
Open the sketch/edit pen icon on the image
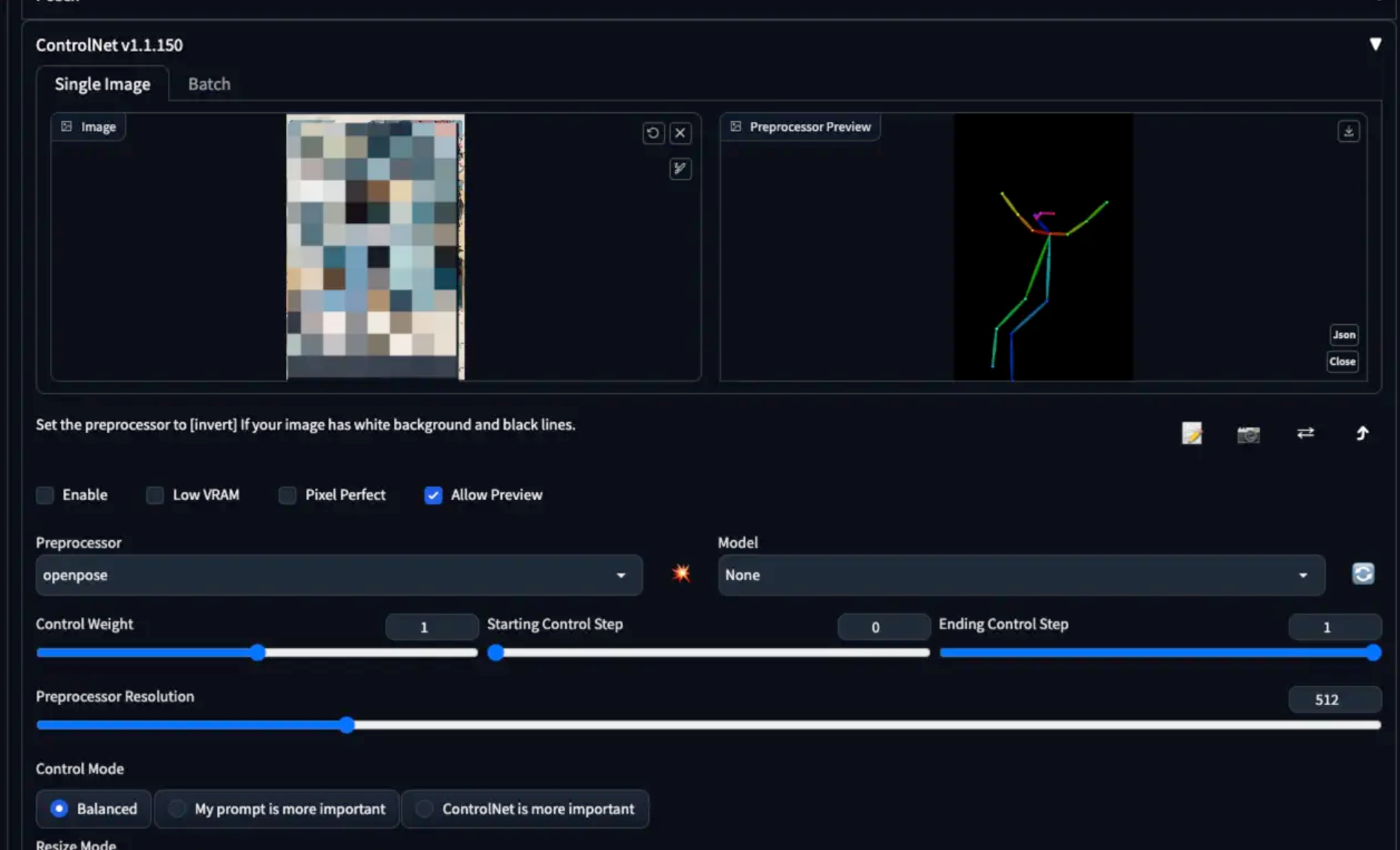click(x=680, y=169)
